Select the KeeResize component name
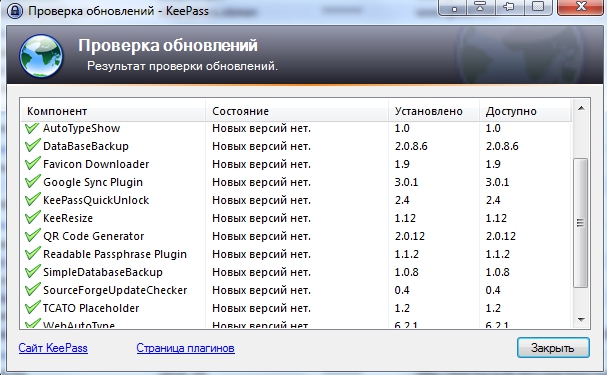The image size is (607, 375). (68, 218)
